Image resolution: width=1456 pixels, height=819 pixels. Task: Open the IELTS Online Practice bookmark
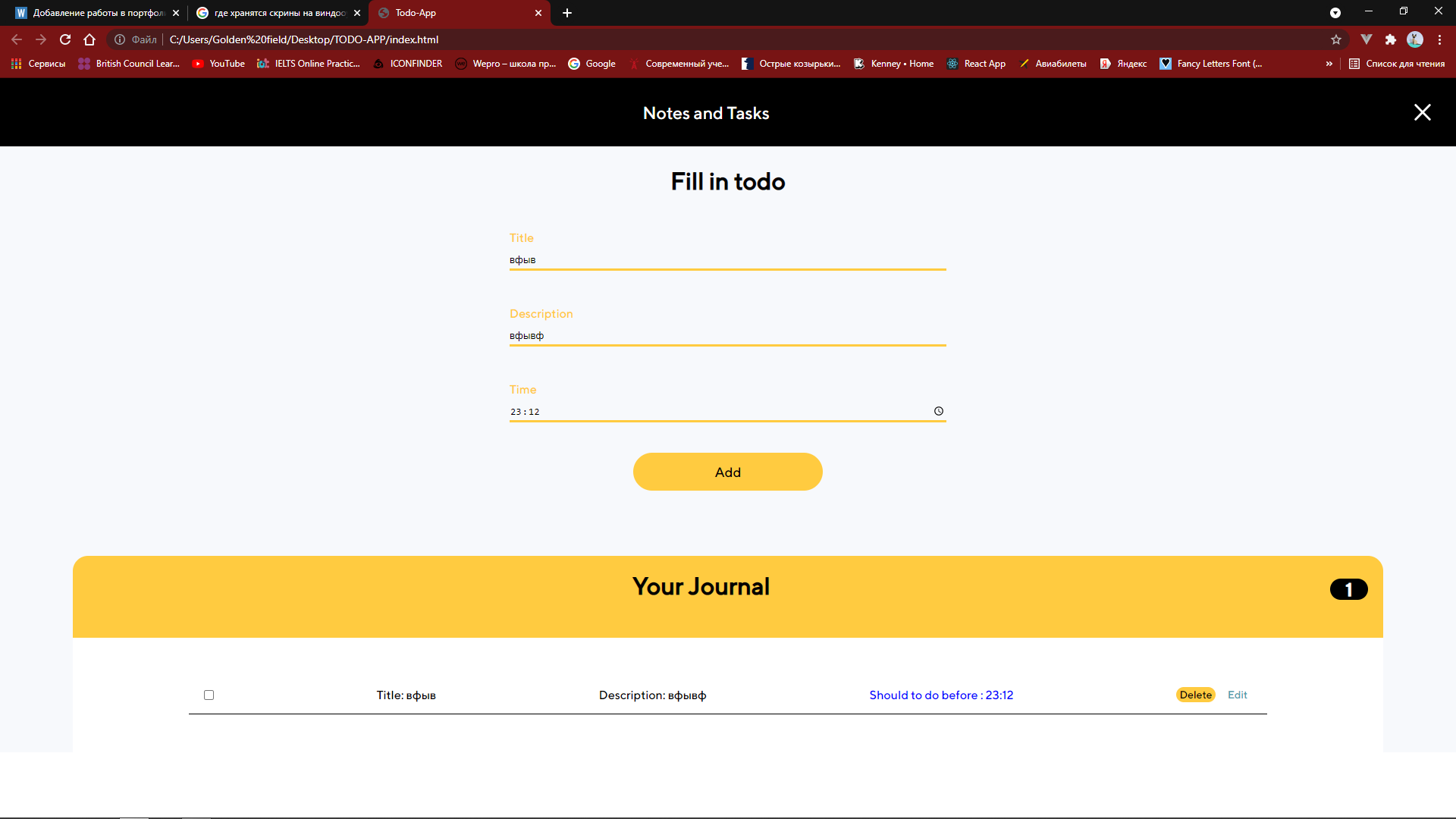tap(309, 64)
